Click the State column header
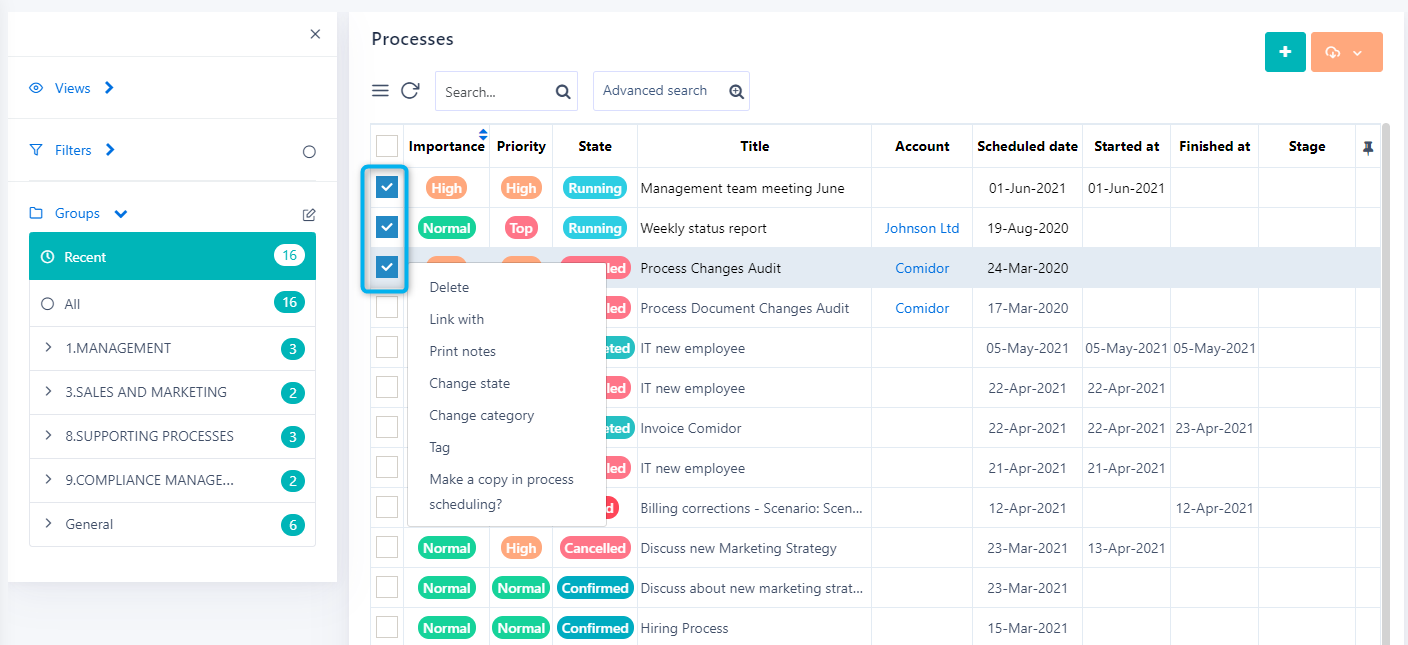 click(595, 146)
